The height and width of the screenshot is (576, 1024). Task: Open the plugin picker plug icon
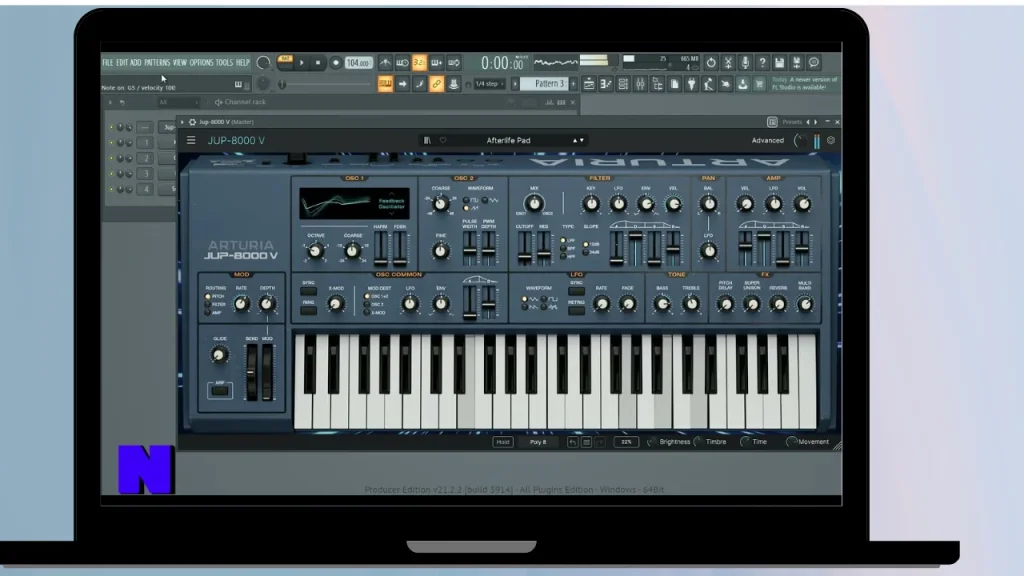click(x=691, y=84)
